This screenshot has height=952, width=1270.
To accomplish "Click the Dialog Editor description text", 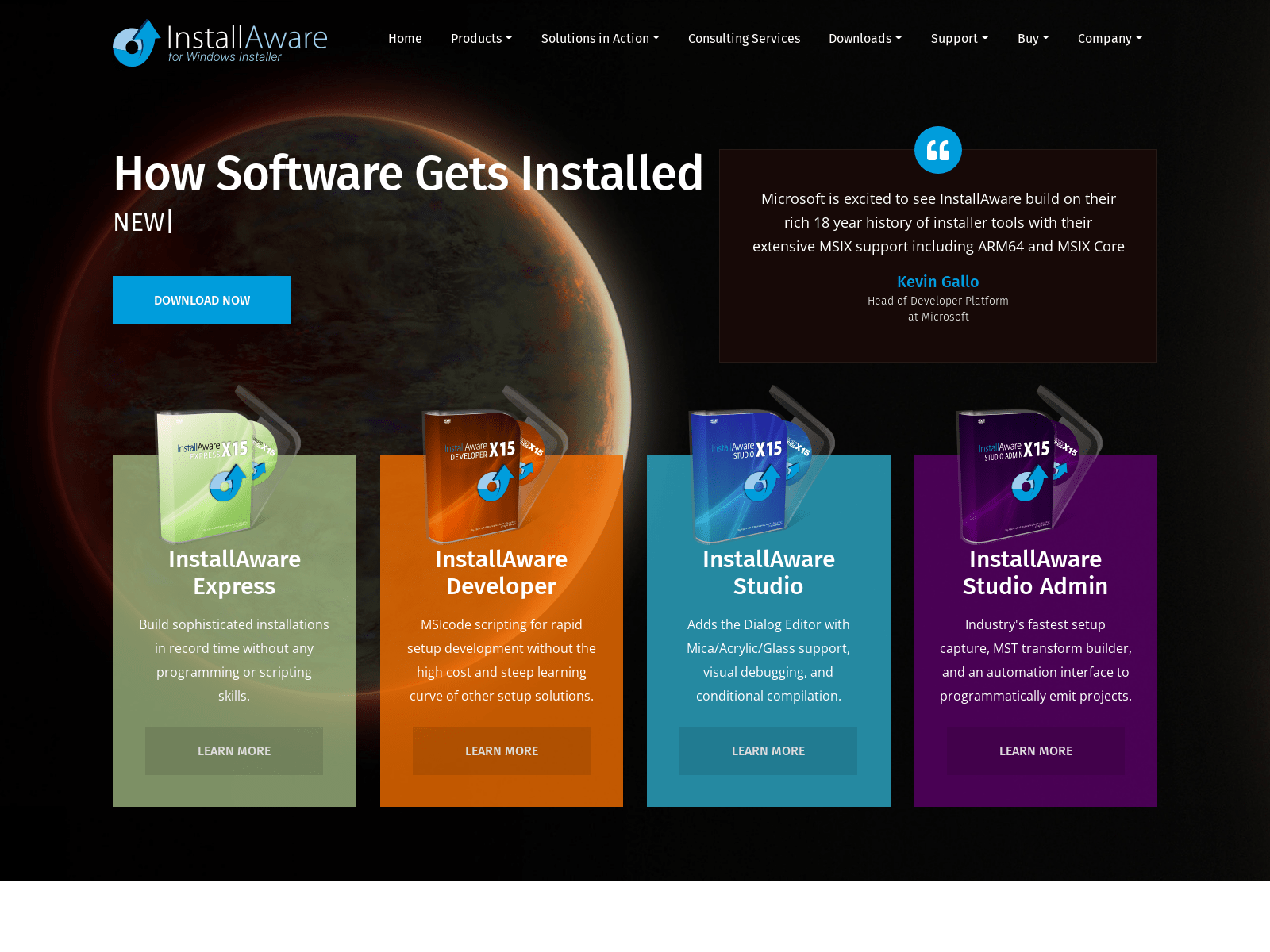I will coord(768,660).
